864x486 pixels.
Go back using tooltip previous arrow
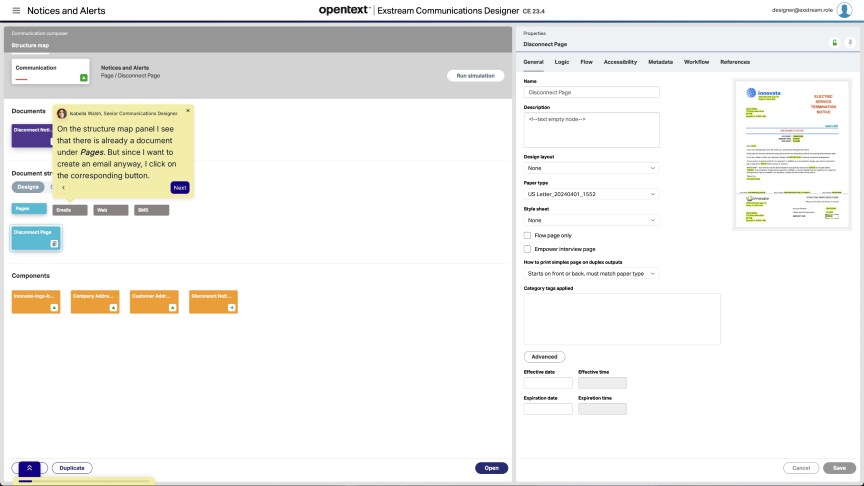pyautogui.click(x=64, y=187)
